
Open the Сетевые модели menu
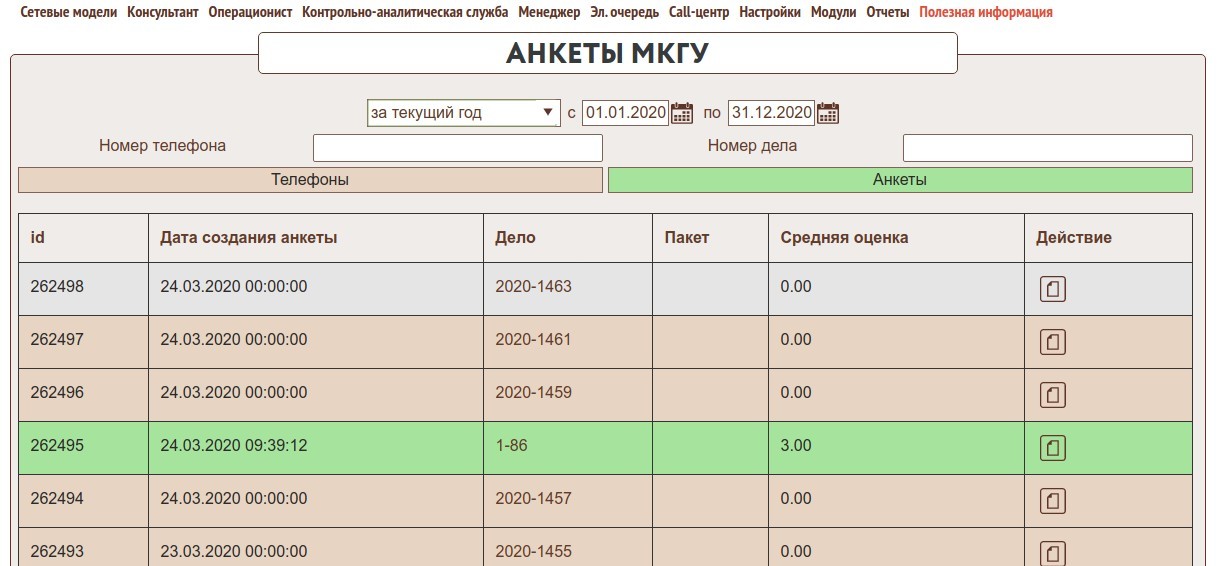coord(68,13)
